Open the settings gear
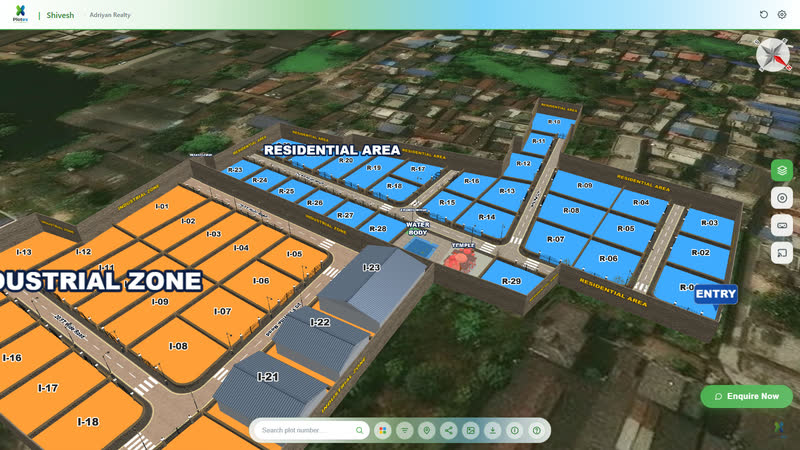 [x=782, y=15]
